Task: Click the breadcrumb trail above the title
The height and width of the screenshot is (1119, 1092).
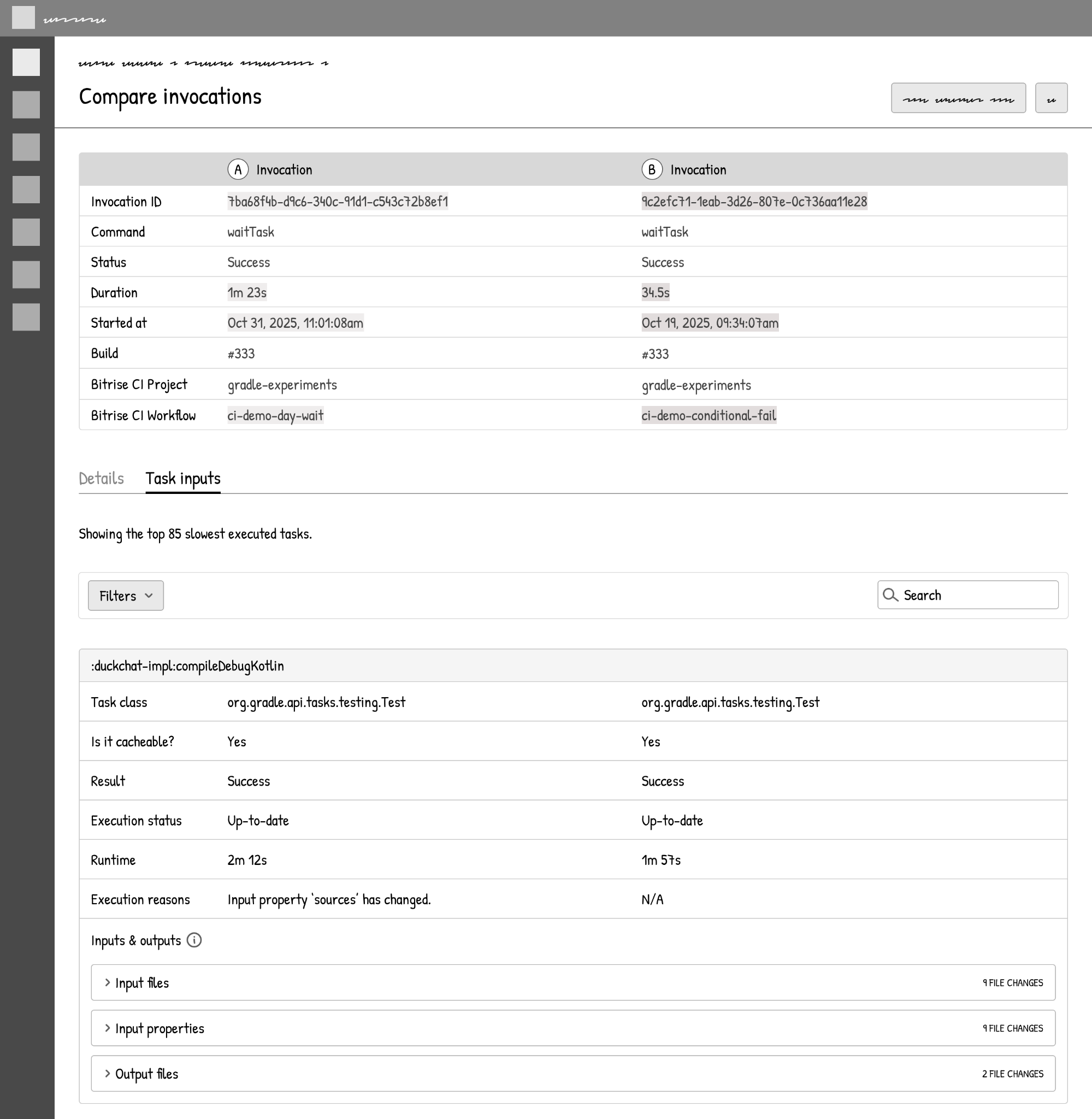Action: pyautogui.click(x=203, y=63)
